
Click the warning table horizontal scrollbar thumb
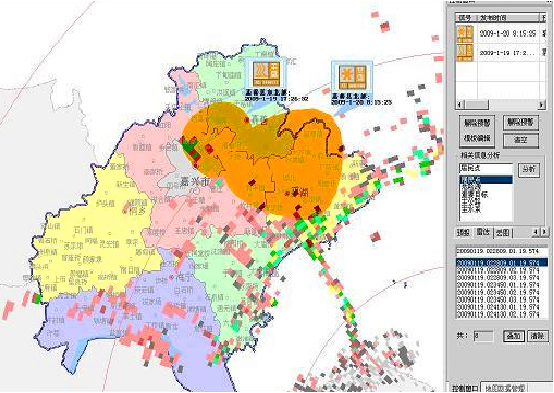coord(476,105)
